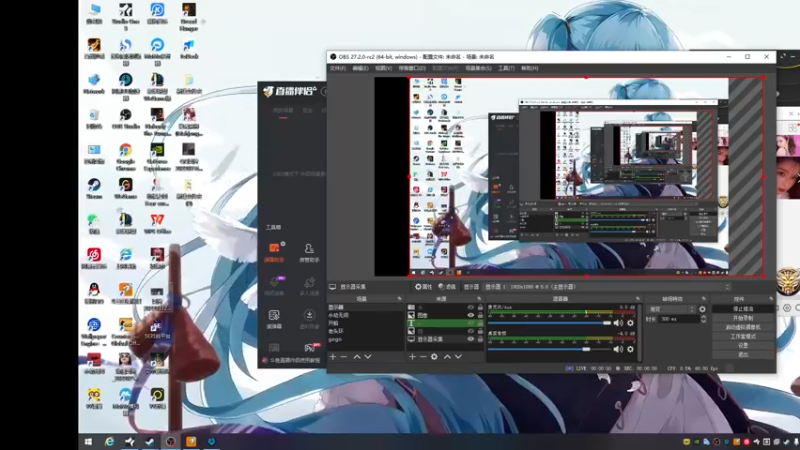The height and width of the screenshot is (450, 800).
Task: Open the 停靠窗口(D) menu
Action: pos(412,68)
